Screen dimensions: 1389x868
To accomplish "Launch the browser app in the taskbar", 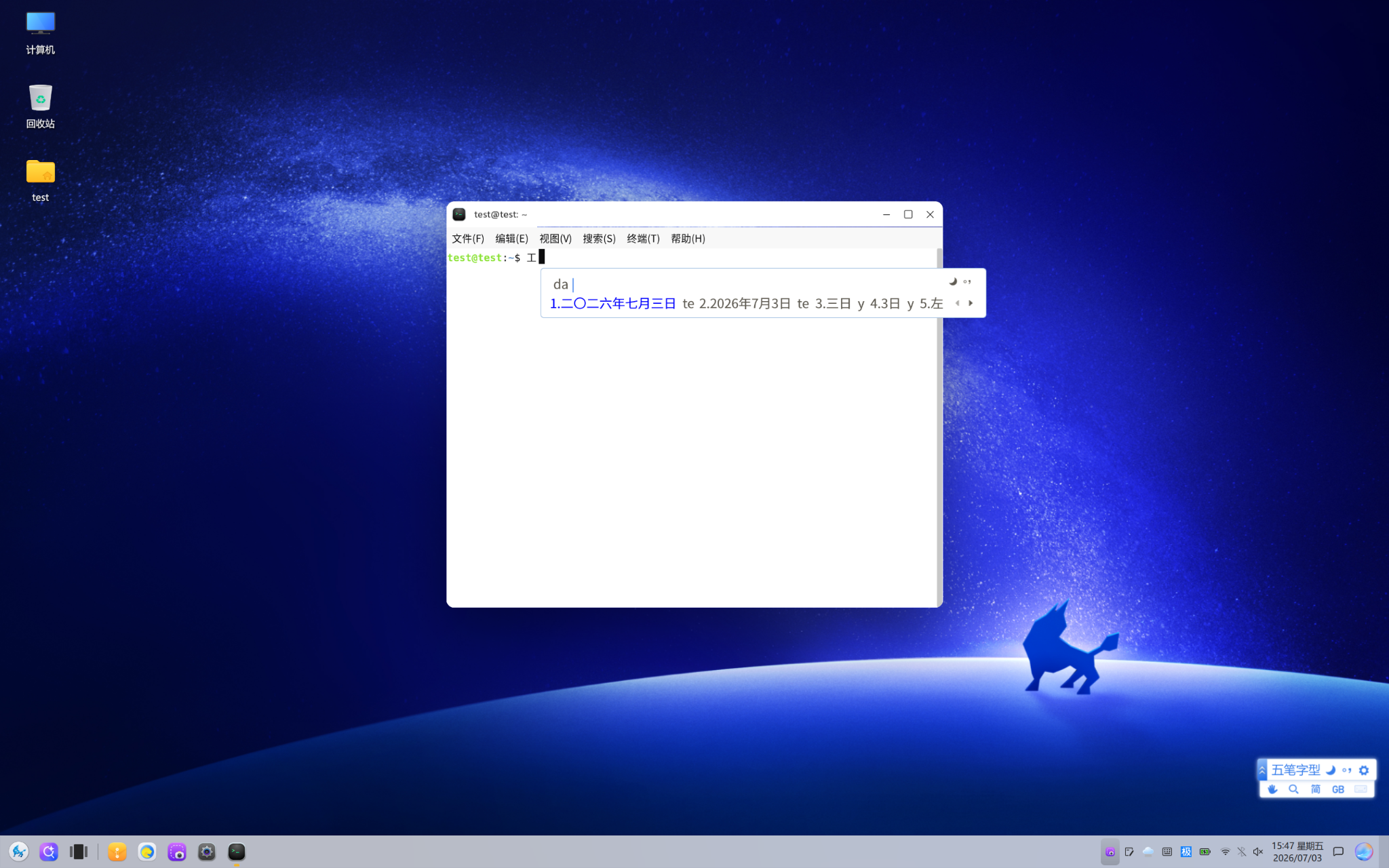I will tap(147, 852).
